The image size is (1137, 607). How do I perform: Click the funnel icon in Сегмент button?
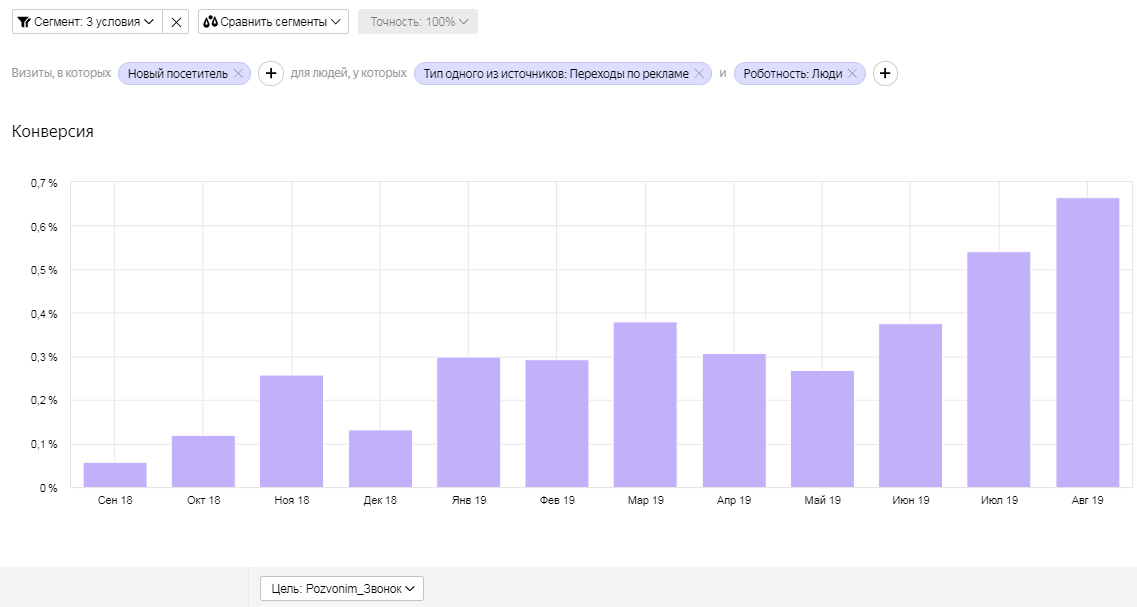24,22
